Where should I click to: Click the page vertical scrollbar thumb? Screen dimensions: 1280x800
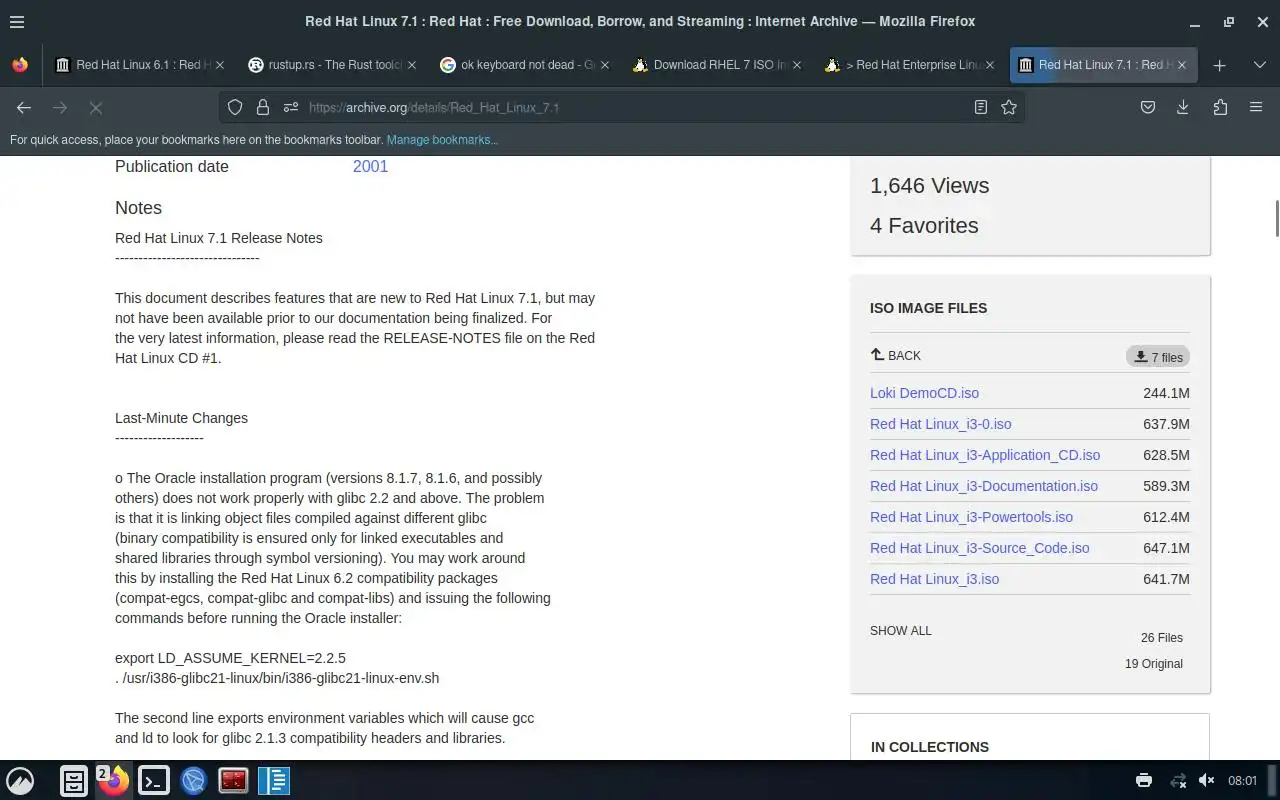(1276, 218)
